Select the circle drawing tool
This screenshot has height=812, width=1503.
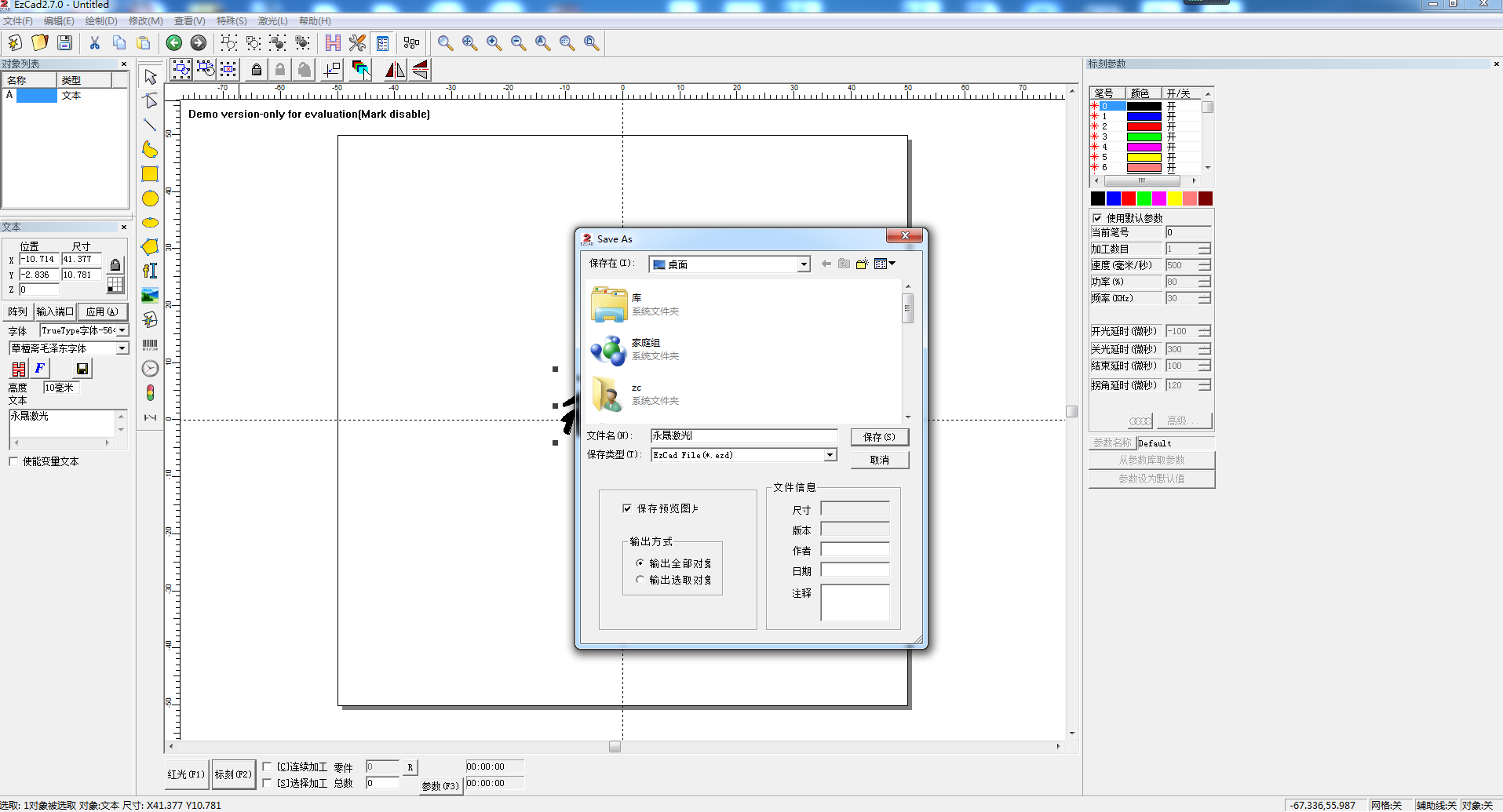[x=150, y=198]
